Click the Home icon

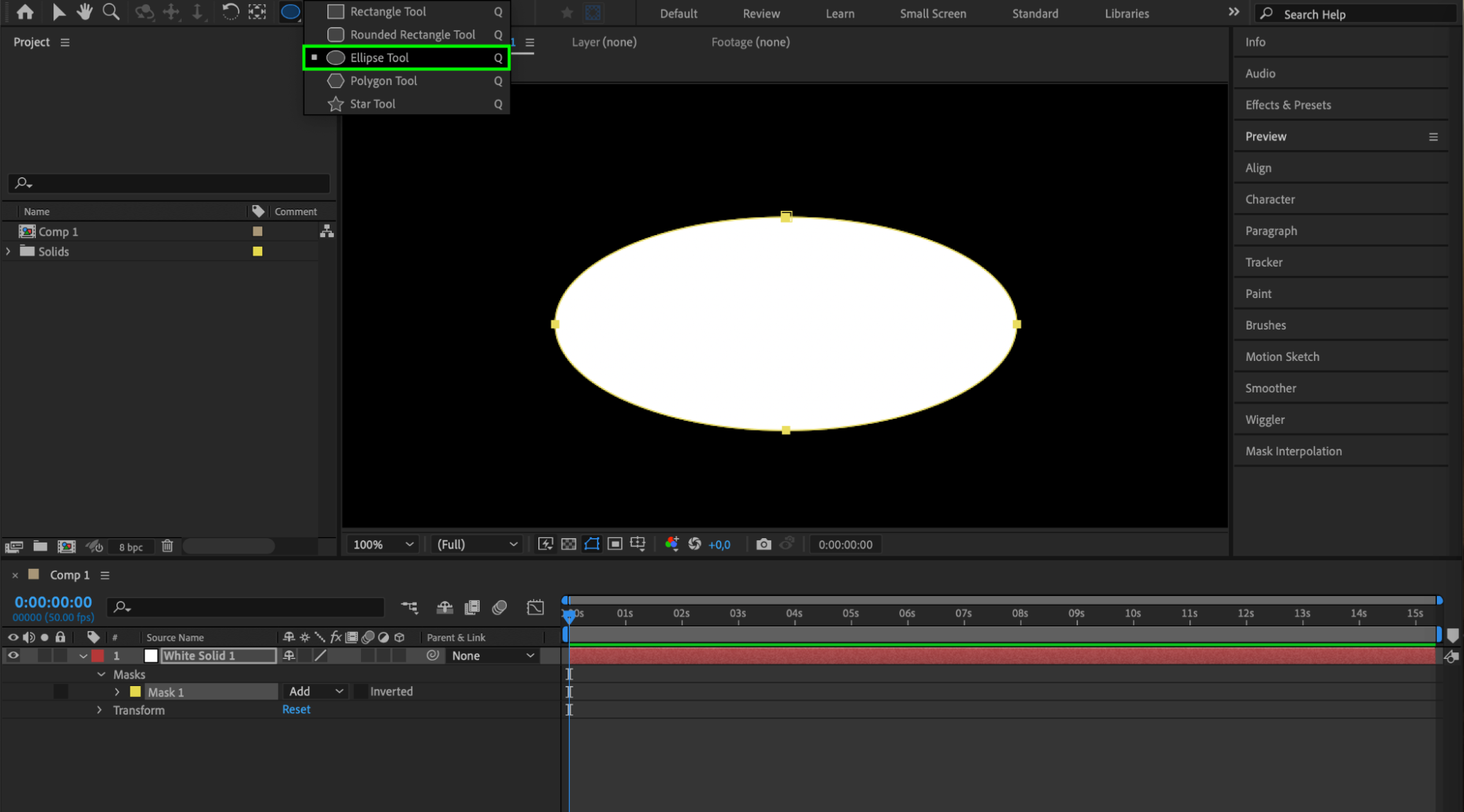coord(25,12)
